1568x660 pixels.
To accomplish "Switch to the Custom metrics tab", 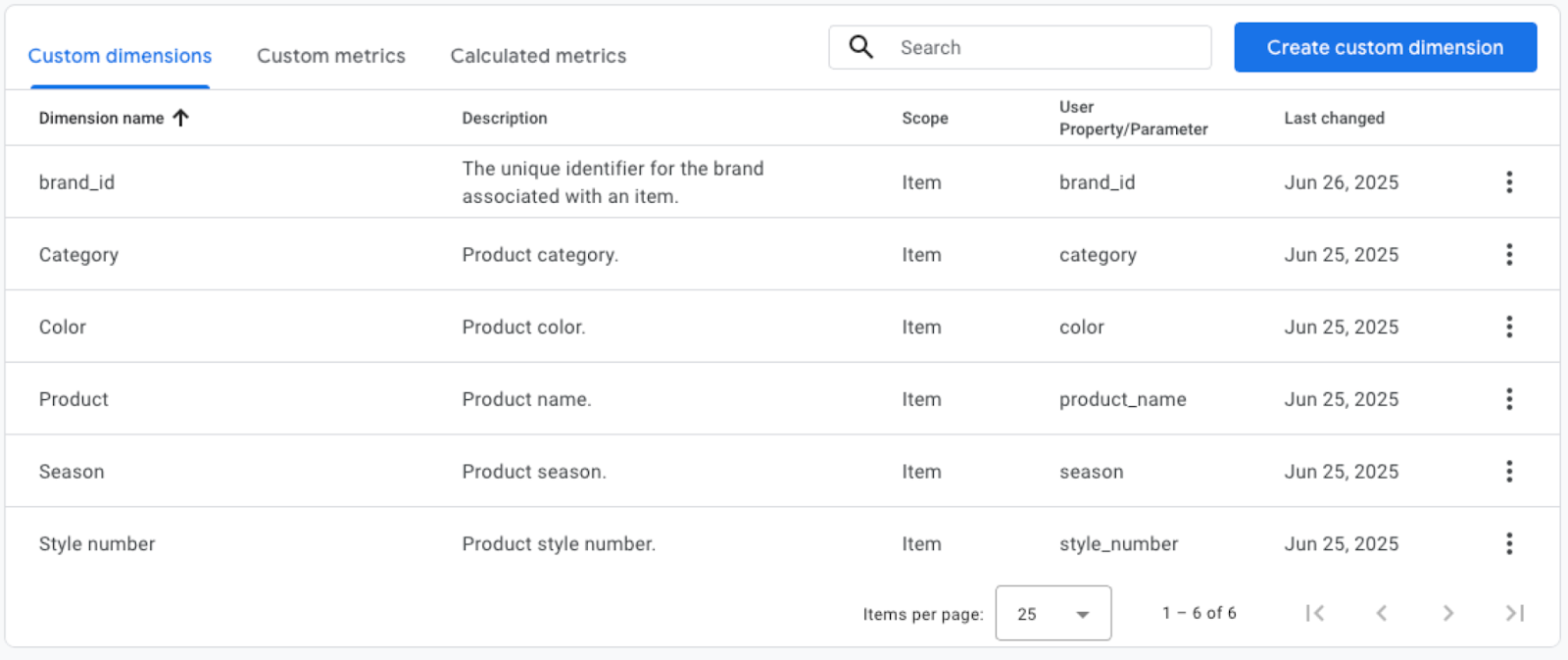I will point(331,56).
